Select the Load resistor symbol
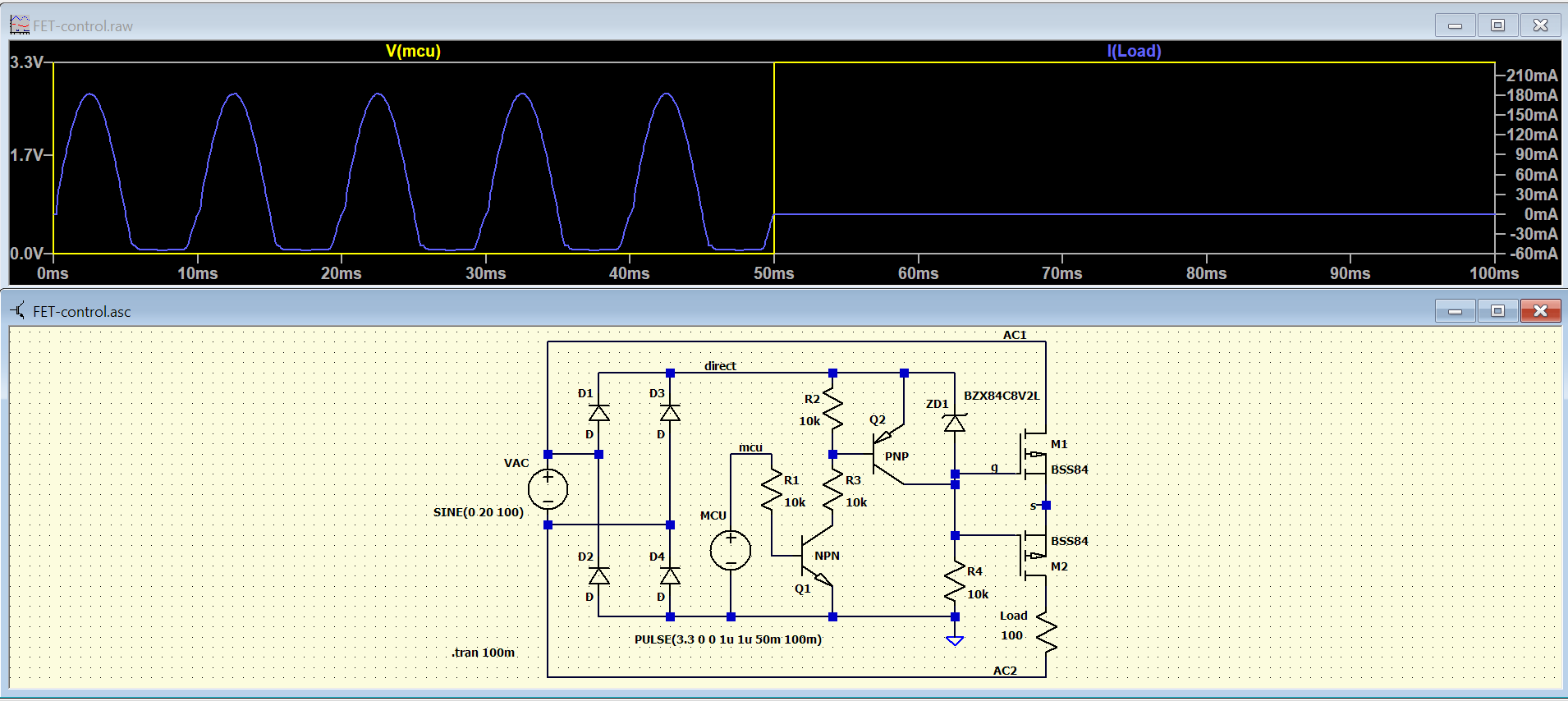This screenshot has height=701, width=1568. pos(1046,633)
